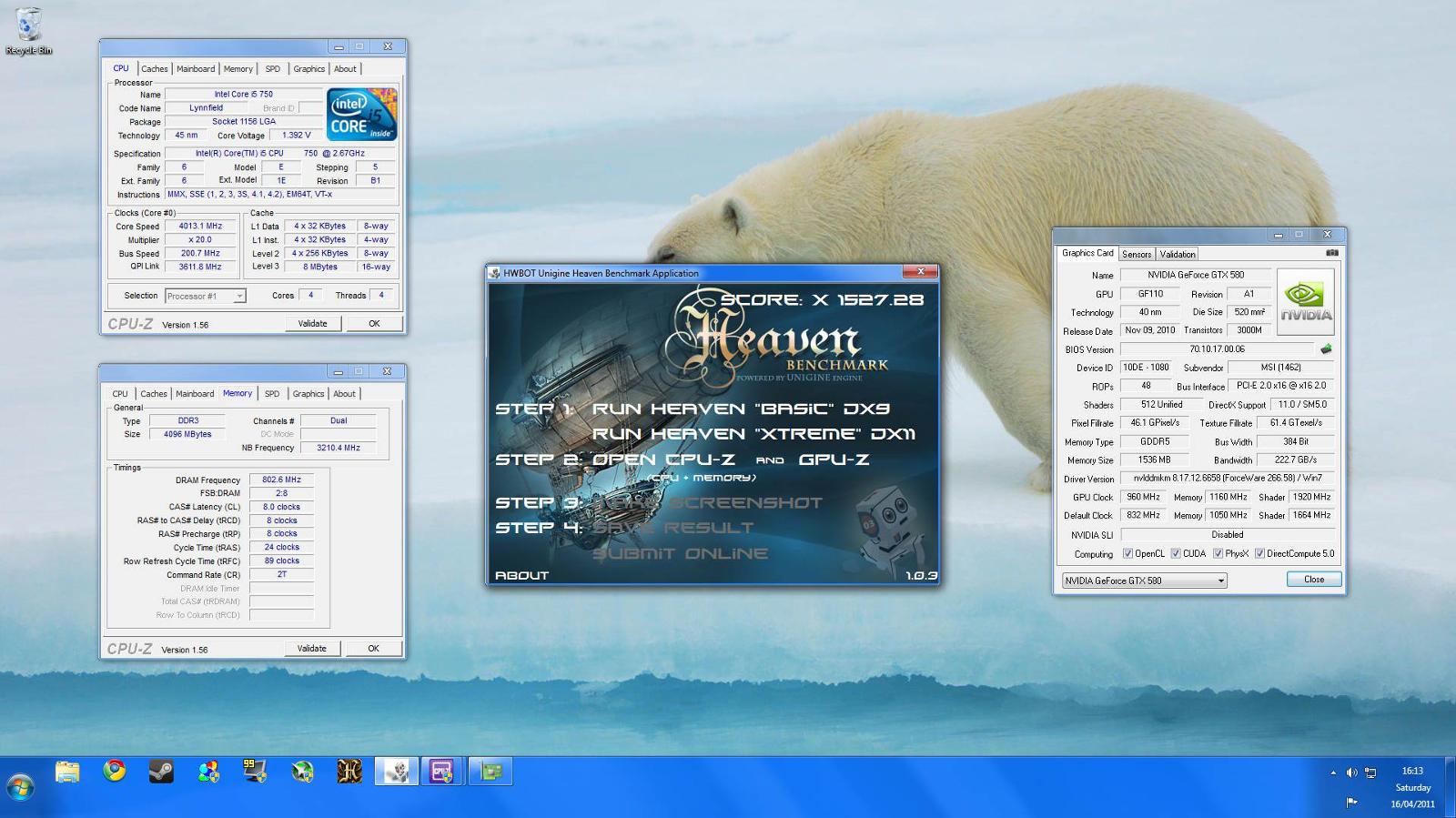
Task: Click the Core Speed value 4013.1 MHz
Action: coord(200,227)
